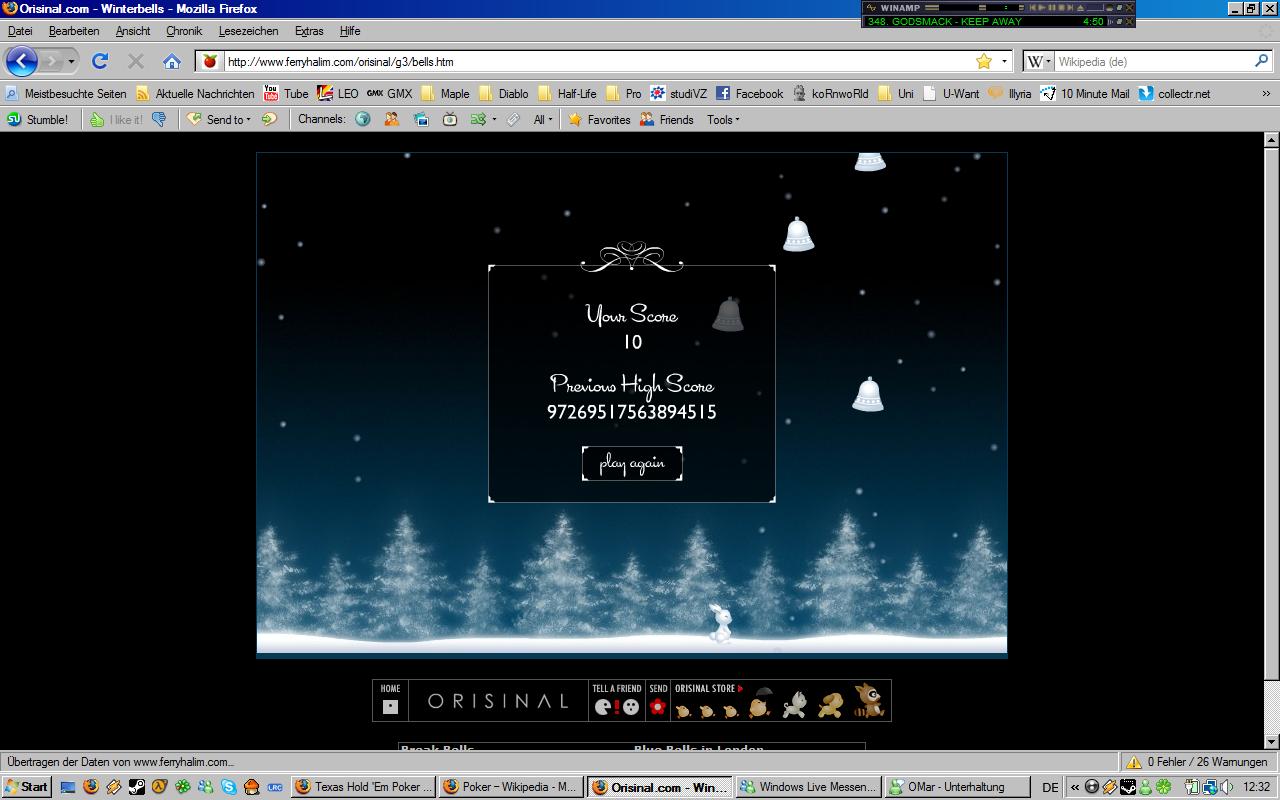Open the All dropdown on StumbleUpon toolbar
The image size is (1280, 800).
click(540, 119)
